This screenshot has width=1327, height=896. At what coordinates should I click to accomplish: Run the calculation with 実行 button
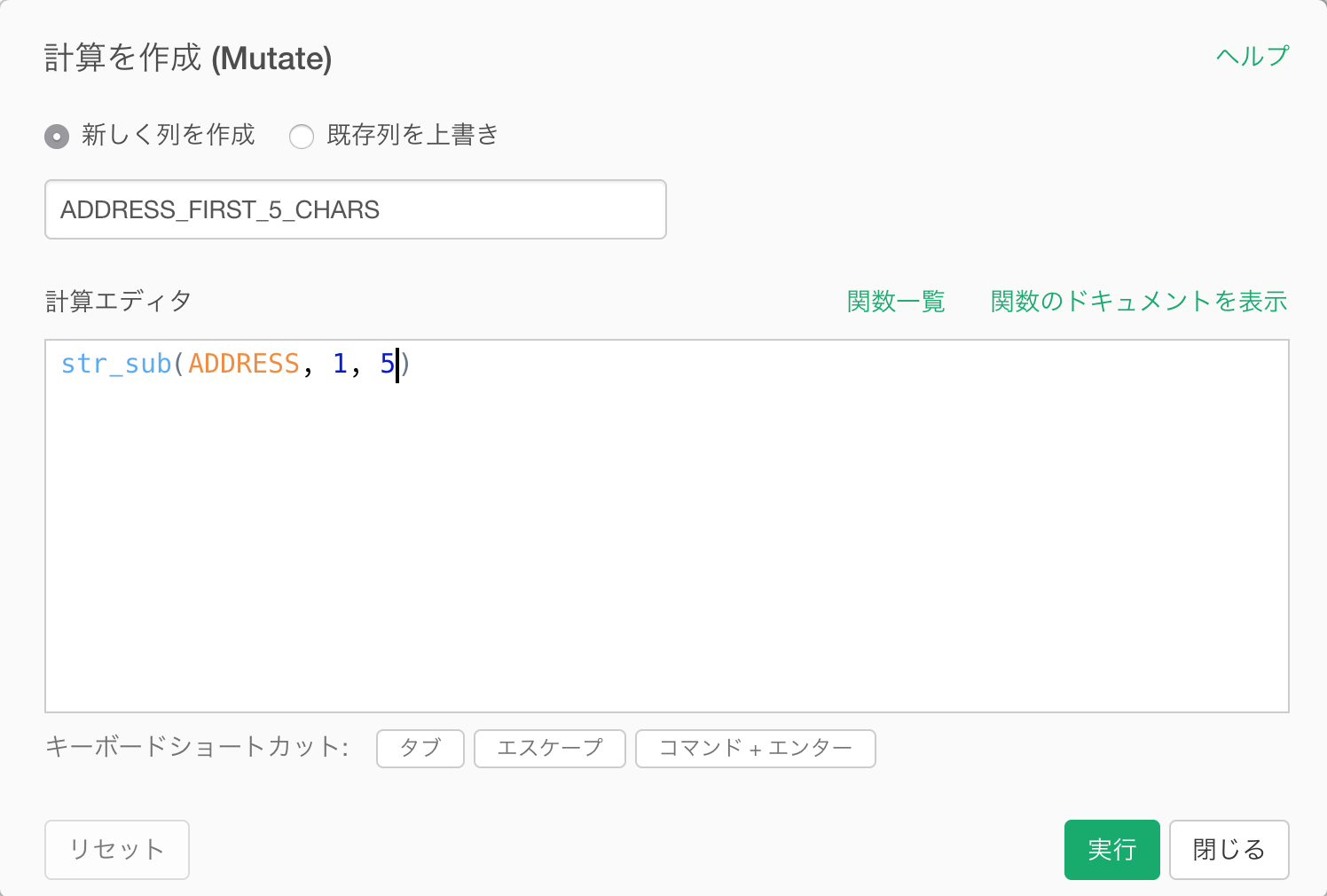coord(1112,850)
